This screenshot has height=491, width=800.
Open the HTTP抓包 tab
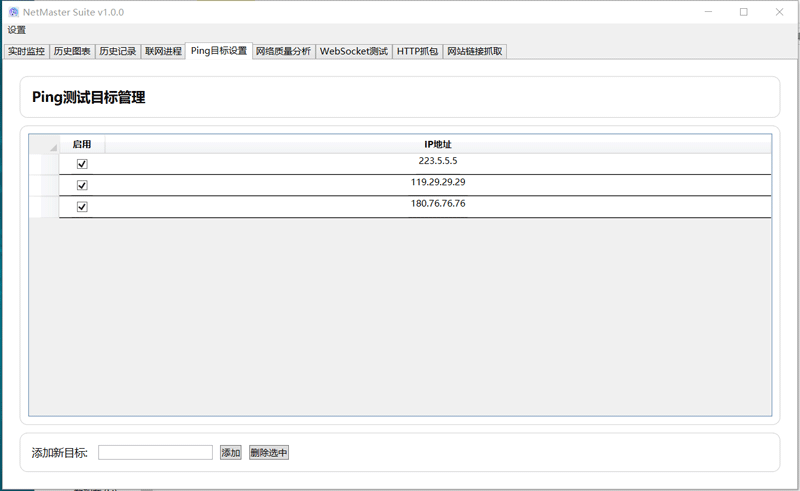[x=417, y=51]
